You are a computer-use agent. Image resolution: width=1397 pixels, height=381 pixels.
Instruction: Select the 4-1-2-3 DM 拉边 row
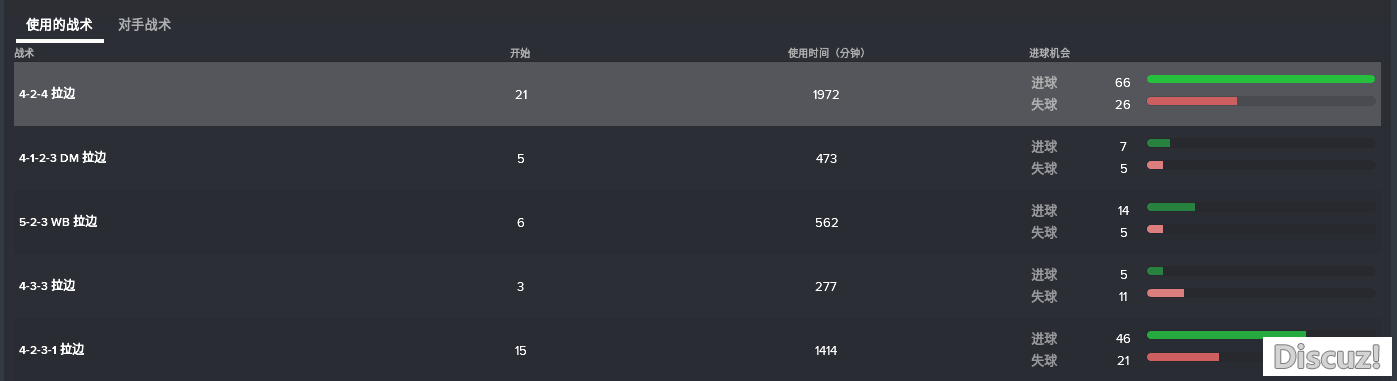point(697,158)
